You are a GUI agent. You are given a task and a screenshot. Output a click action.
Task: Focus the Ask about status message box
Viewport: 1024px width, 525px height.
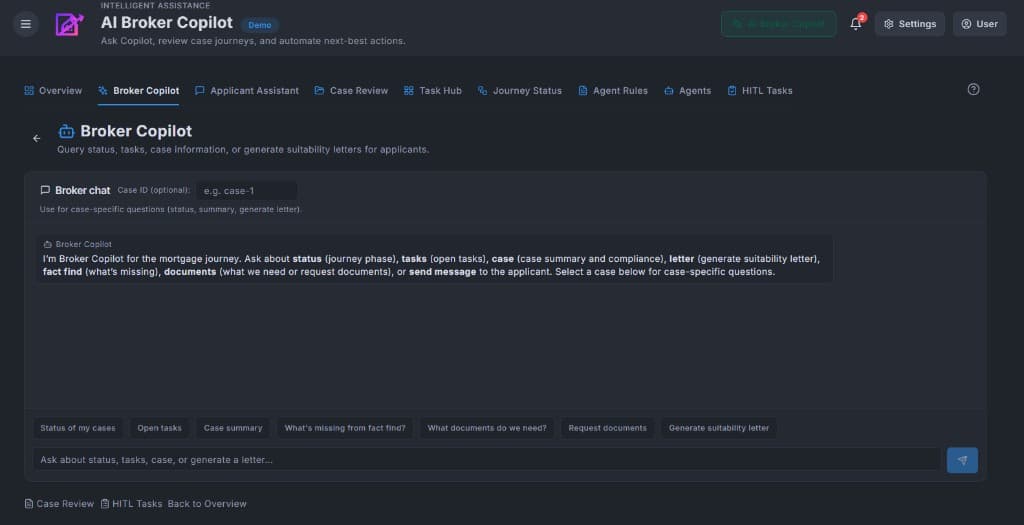pos(487,460)
